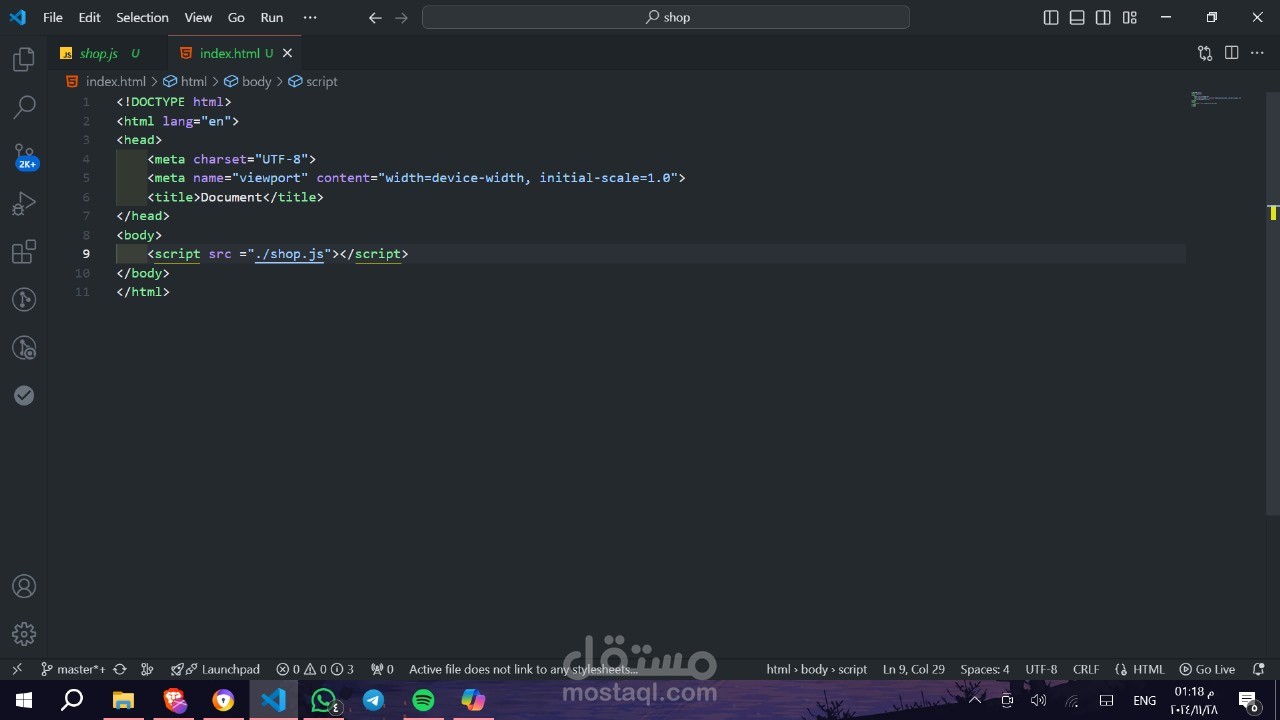Open the ./shop.js link in the code
This screenshot has width=1280, height=720.
[x=289, y=254]
